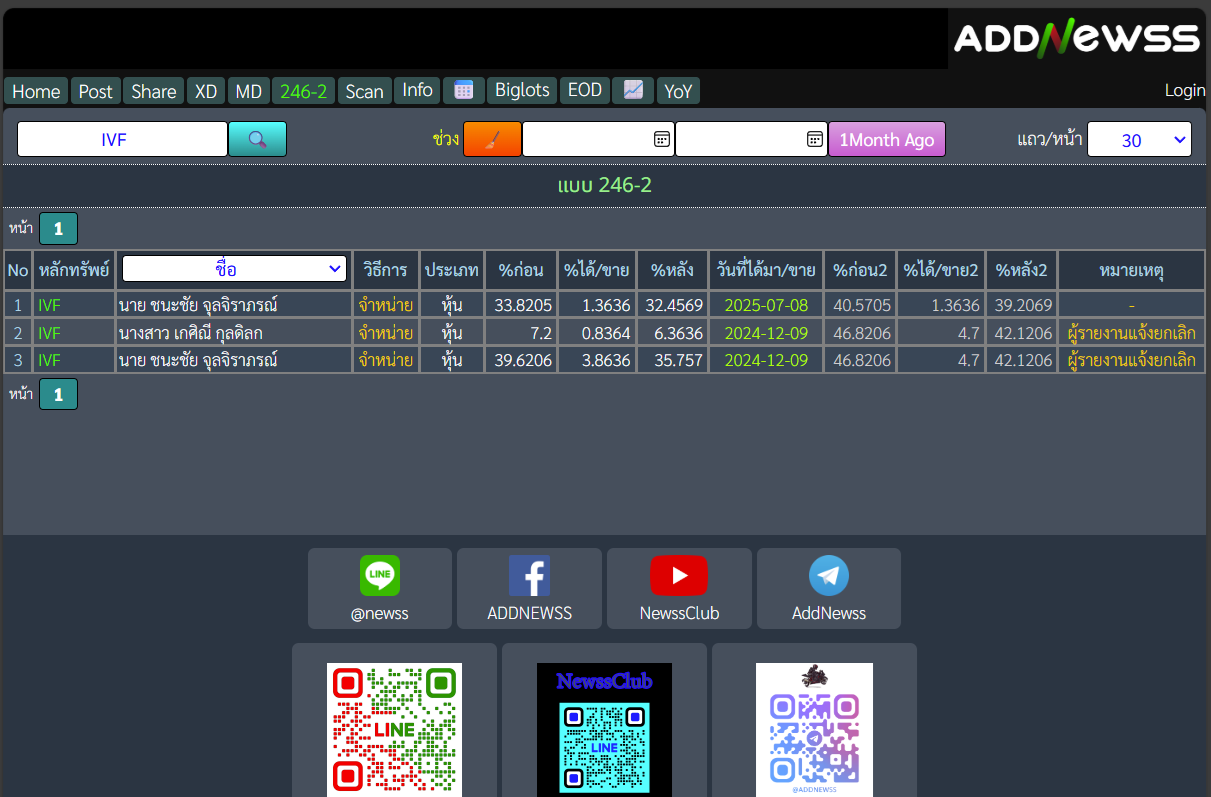Open the rows-per-page dropdown showing 30
Screen dimensions: 1211x797
1139,140
